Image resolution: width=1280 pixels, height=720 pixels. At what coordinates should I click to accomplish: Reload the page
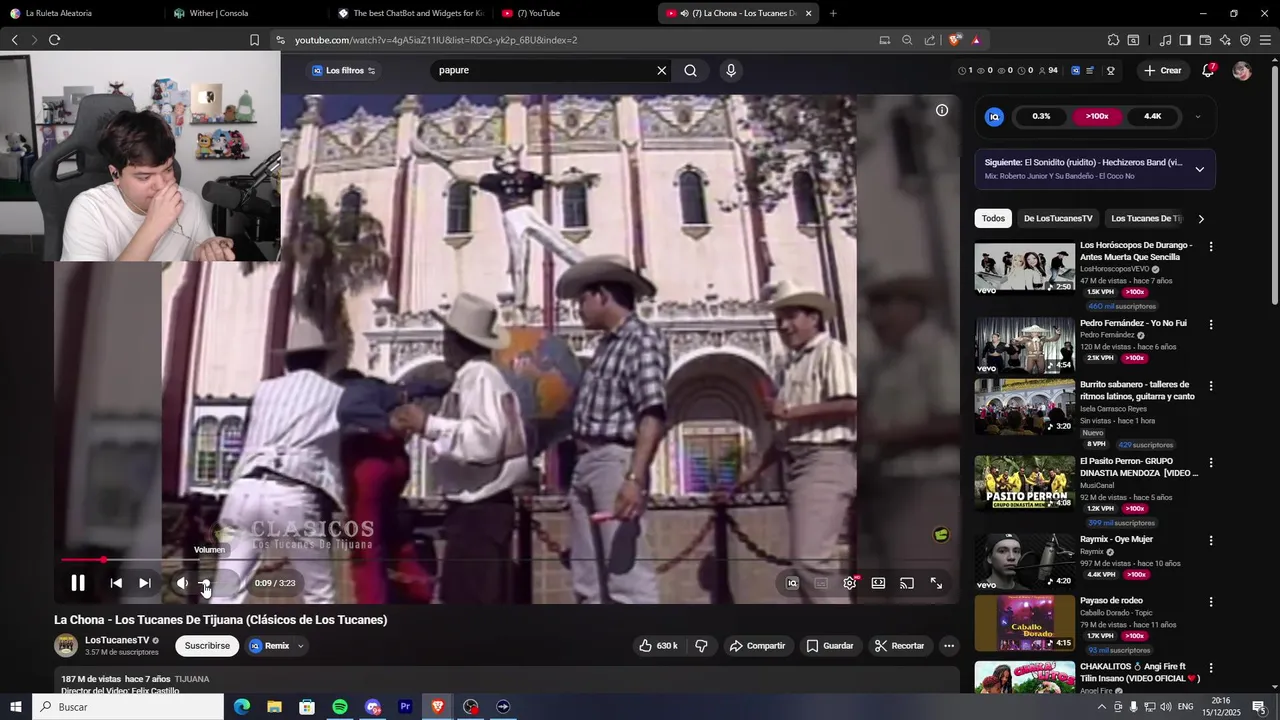pyautogui.click(x=55, y=40)
